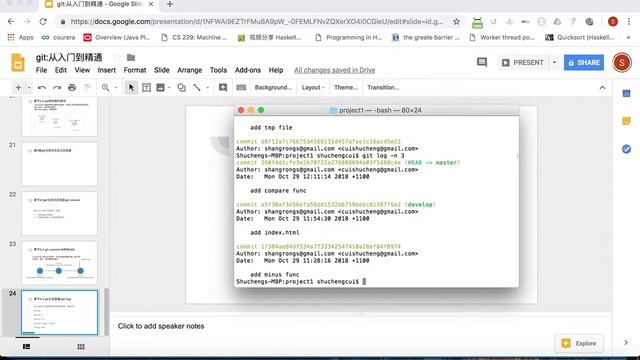Click the Zoom magnifier tool
Viewport: 640px width, 360px height.
pyautogui.click(x=105, y=87)
